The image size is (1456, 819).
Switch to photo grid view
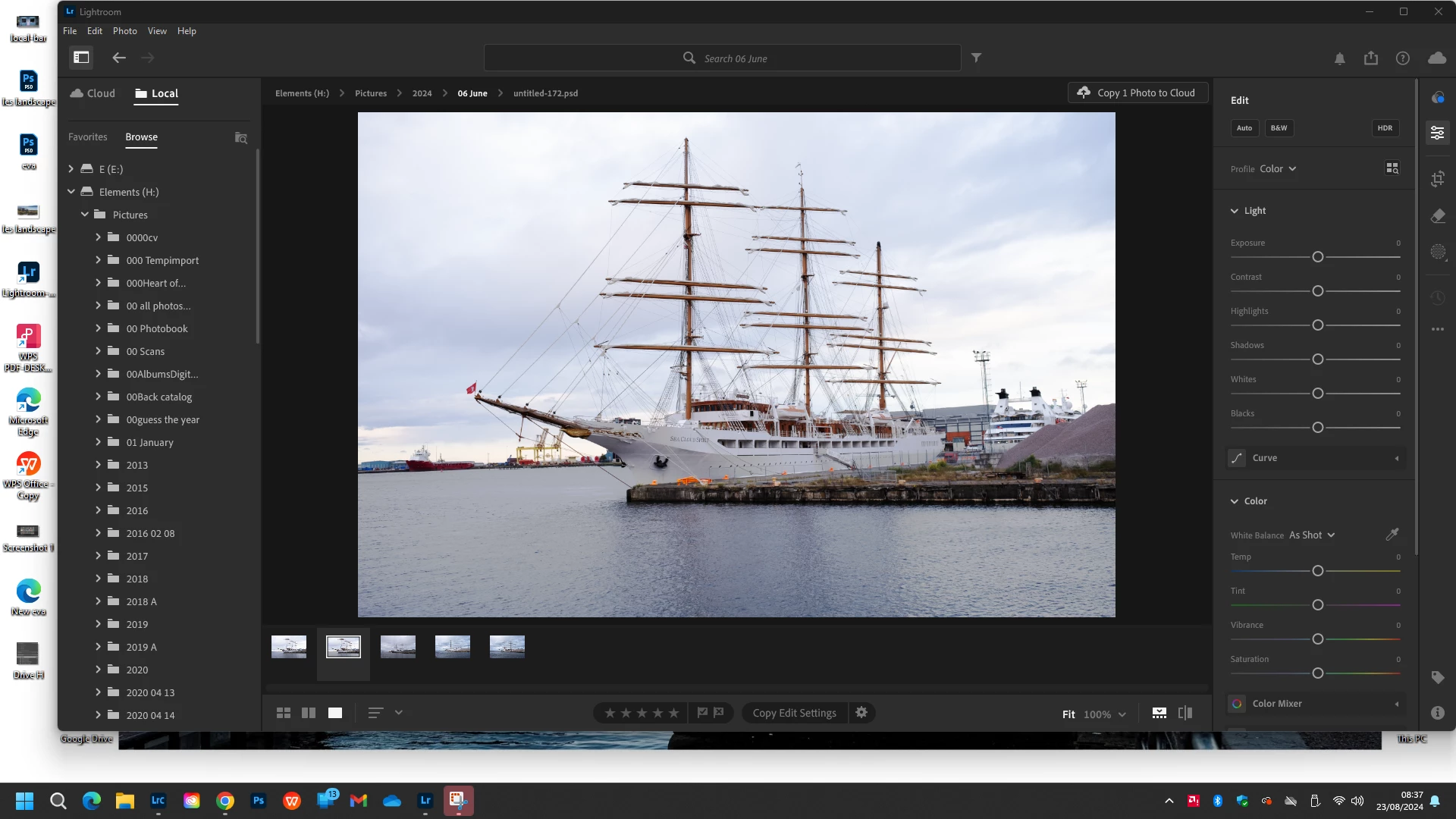click(284, 713)
